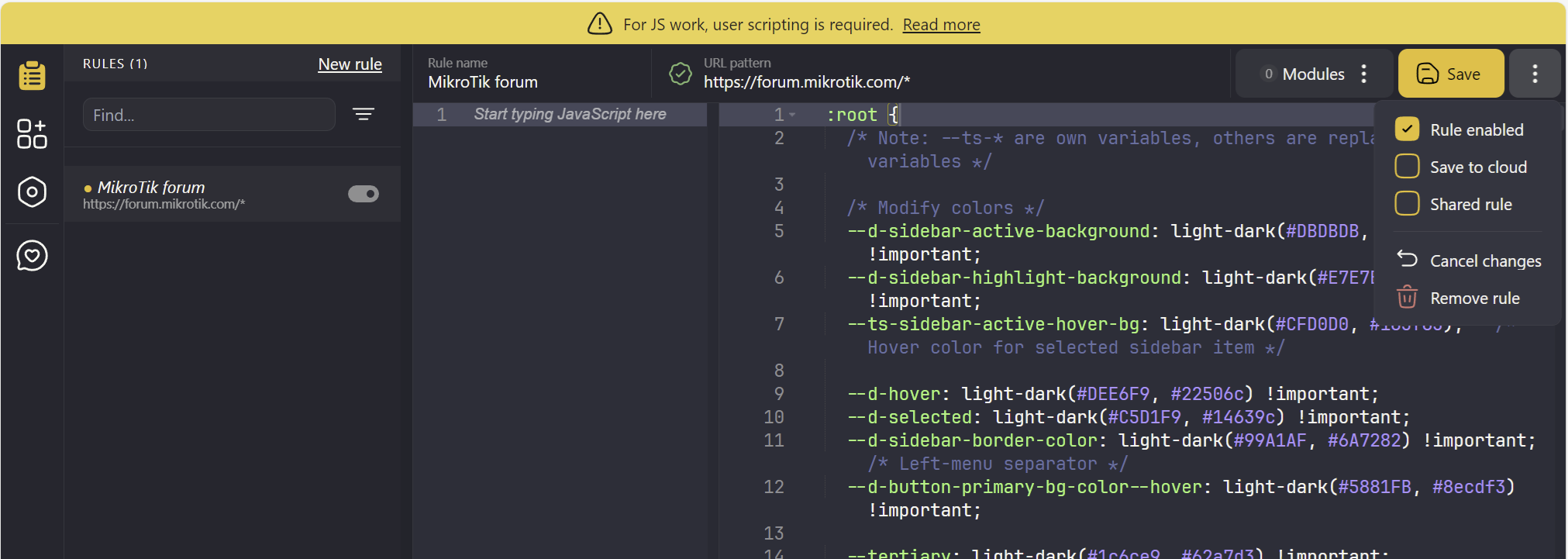Image resolution: width=1568 pixels, height=559 pixels.
Task: Click '--d-sidebar-border-color' property text
Action: pyautogui.click(x=972, y=440)
